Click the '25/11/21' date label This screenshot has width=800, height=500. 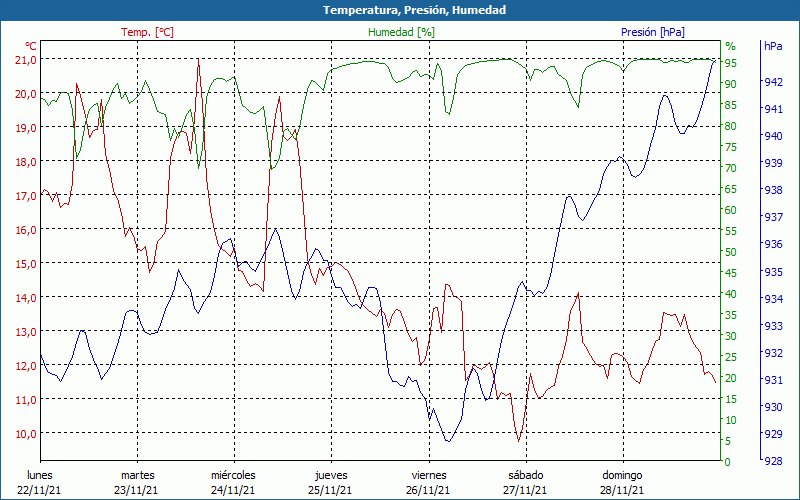coord(330,490)
